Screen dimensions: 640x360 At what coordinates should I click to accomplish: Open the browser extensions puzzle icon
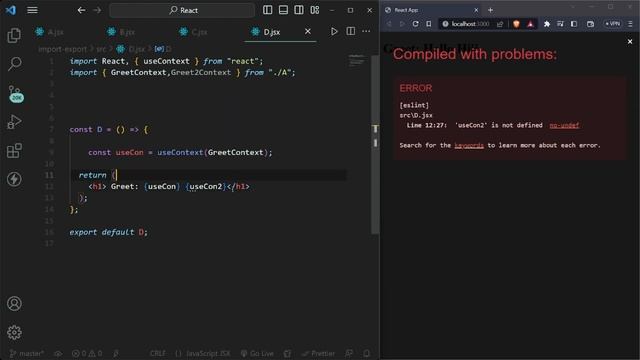pos(547,24)
